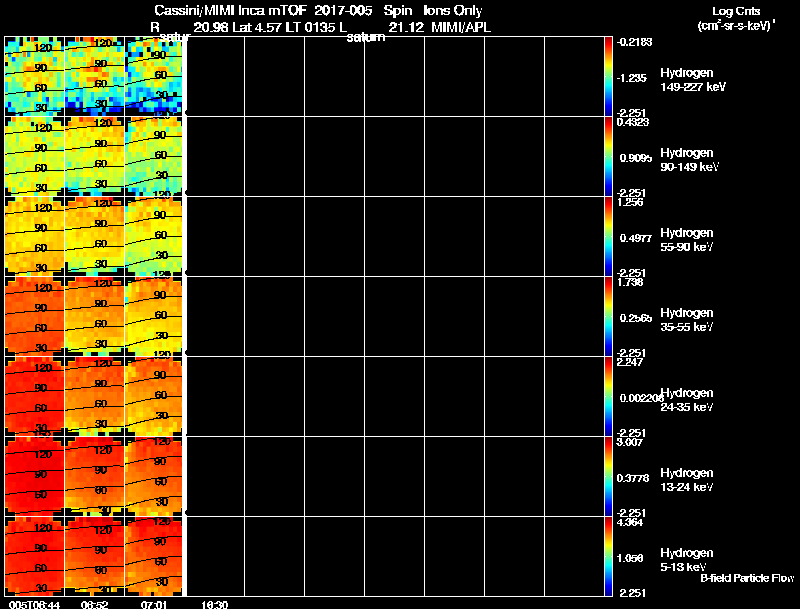The height and width of the screenshot is (609, 800).
Task: Click the 'Log Cnts' heading
Action: click(736, 11)
